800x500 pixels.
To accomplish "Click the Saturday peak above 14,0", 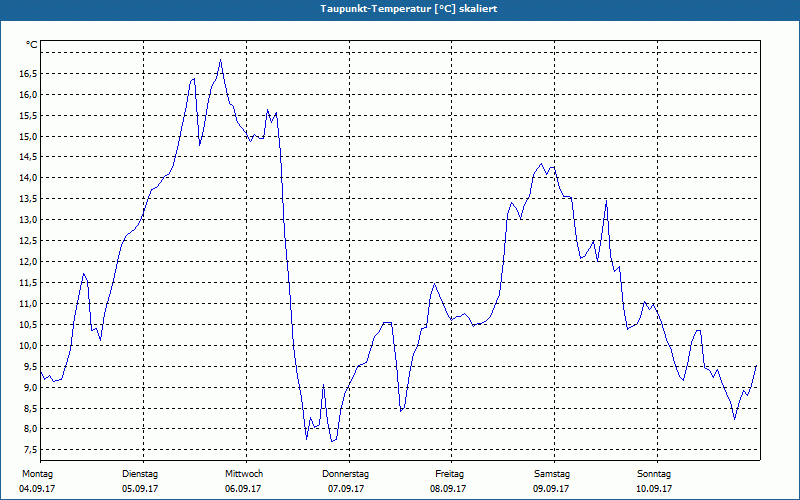I will 541,164.
